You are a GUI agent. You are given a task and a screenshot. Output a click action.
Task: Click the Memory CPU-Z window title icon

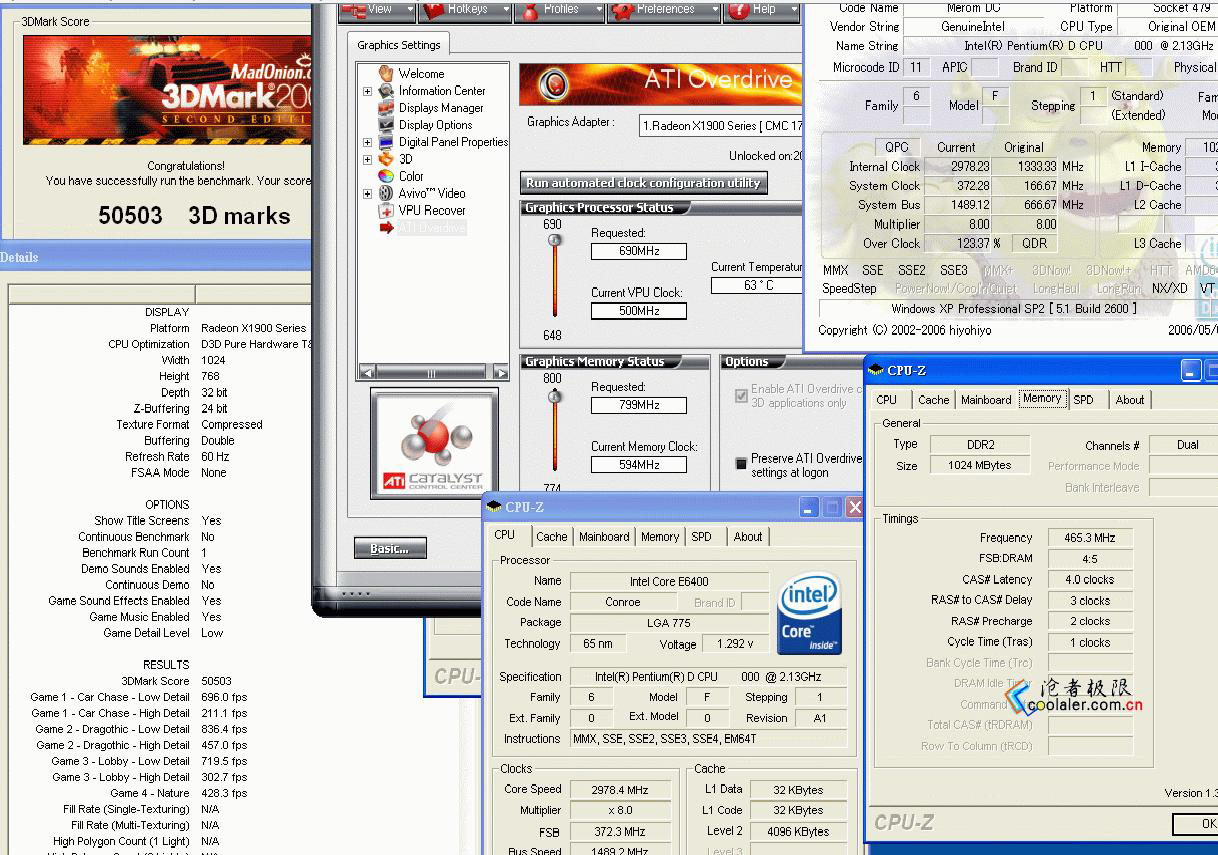click(877, 370)
